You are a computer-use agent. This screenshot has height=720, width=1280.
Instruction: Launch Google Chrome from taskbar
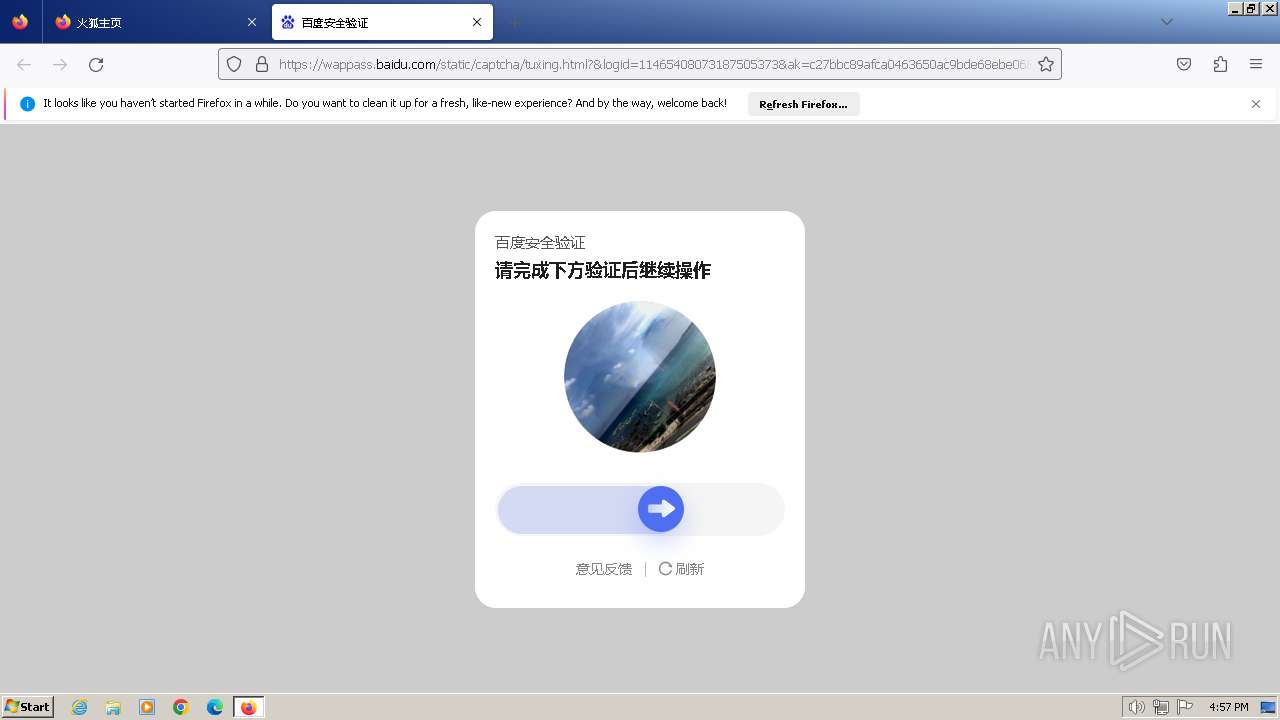pos(181,707)
